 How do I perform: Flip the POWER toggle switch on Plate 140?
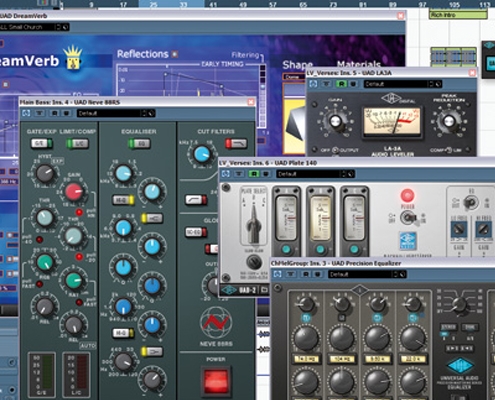coord(408,218)
